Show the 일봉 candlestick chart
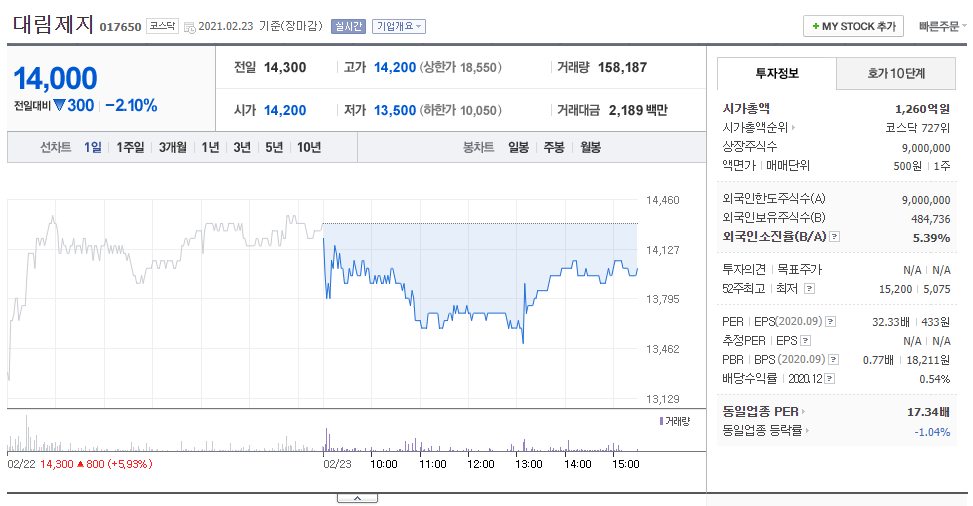Image resolution: width=973 pixels, height=506 pixels. (518, 147)
